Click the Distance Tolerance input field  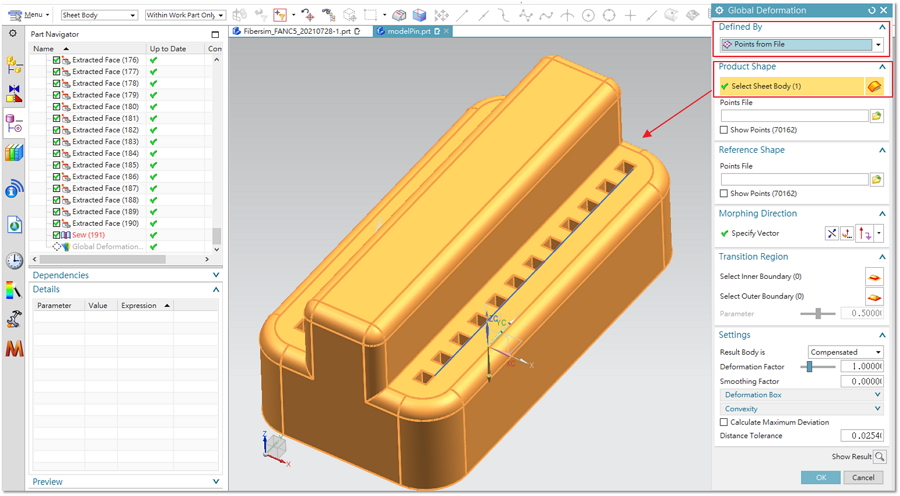point(862,436)
